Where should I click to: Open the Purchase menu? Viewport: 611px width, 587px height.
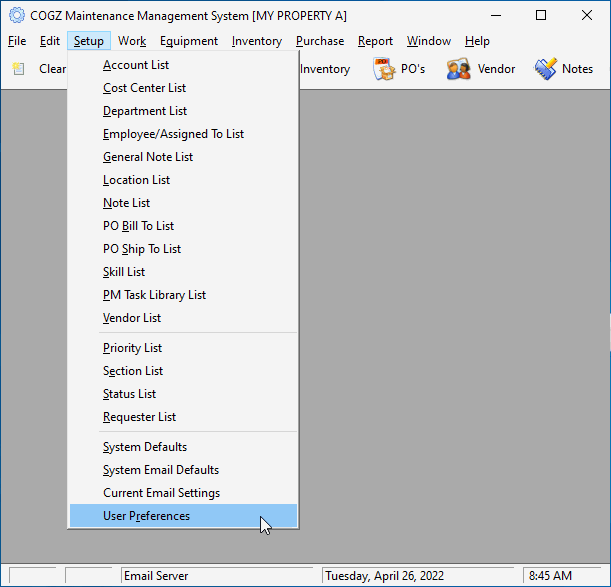[320, 41]
